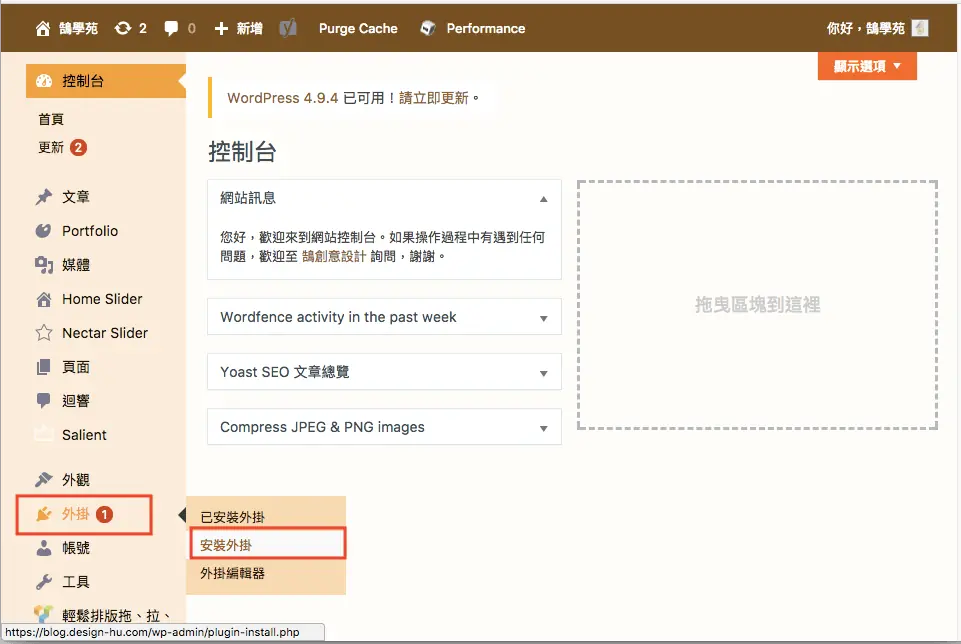This screenshot has width=961, height=644.
Task: Click the pushpin icon beside 文章
Action: coord(44,197)
